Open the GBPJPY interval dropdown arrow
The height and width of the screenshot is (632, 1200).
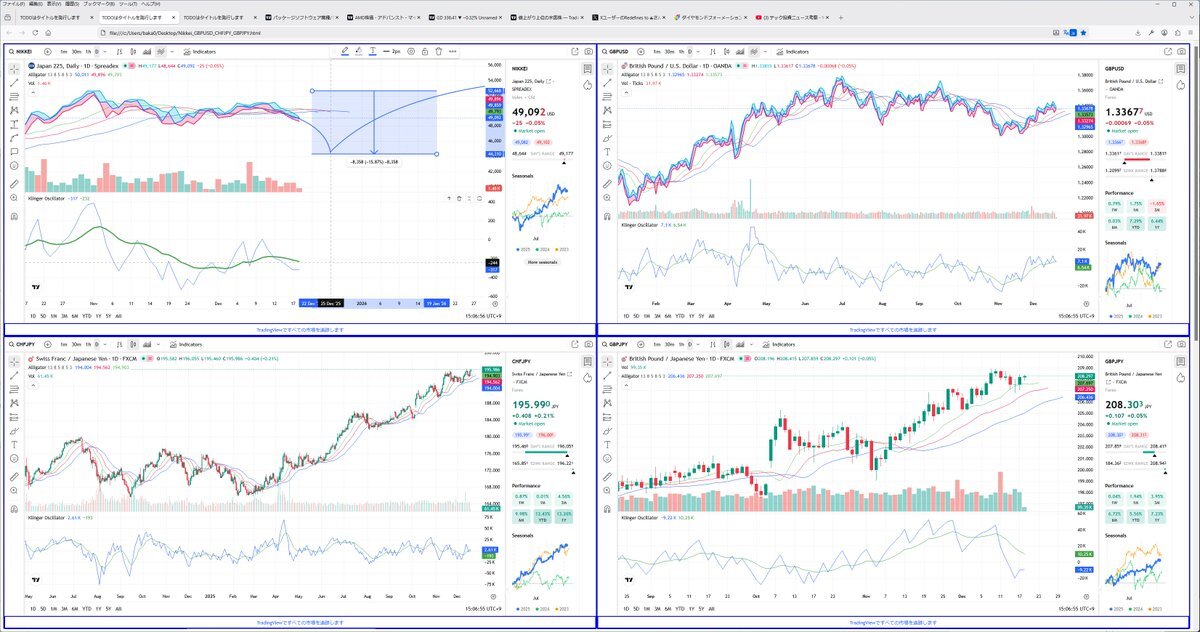click(698, 344)
